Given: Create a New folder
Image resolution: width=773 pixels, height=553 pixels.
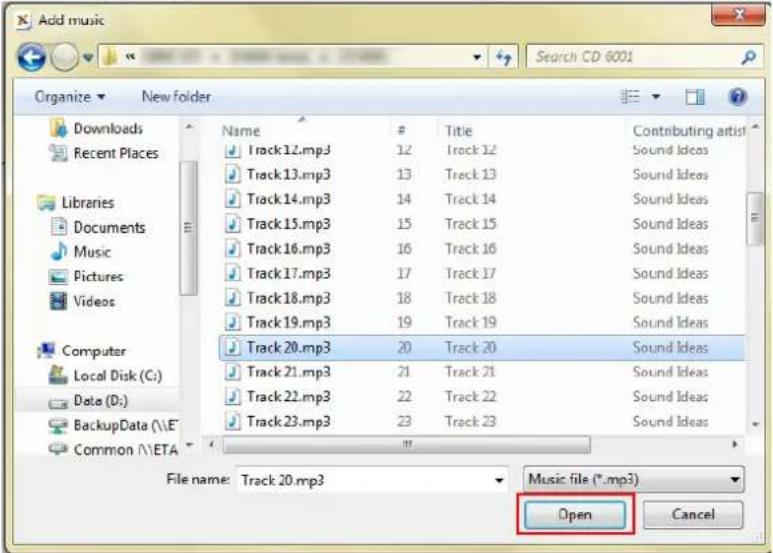Looking at the screenshot, I should point(176,97).
